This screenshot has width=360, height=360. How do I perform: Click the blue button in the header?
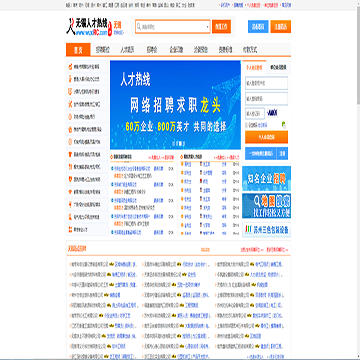(258, 27)
